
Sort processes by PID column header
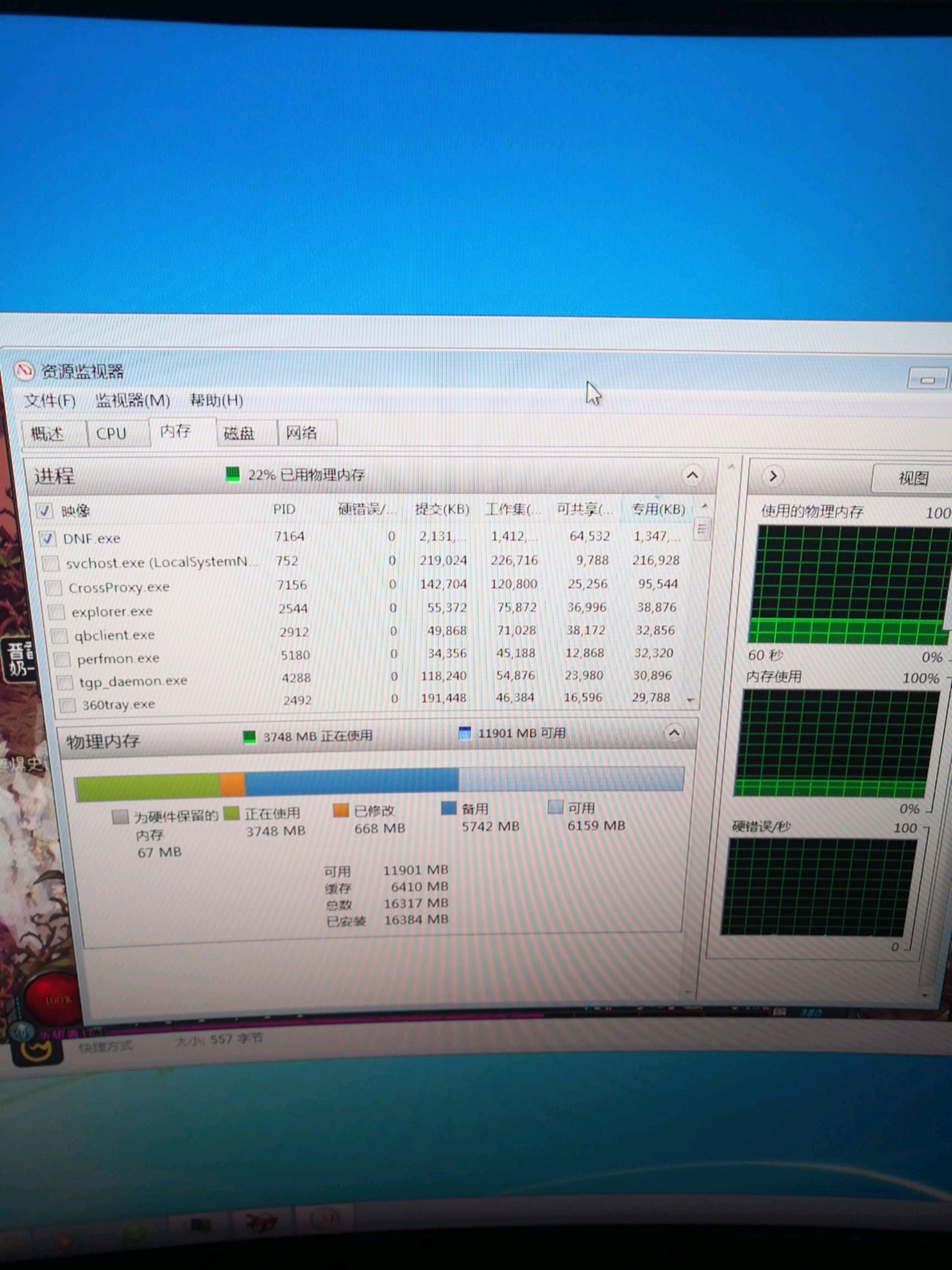coord(284,509)
